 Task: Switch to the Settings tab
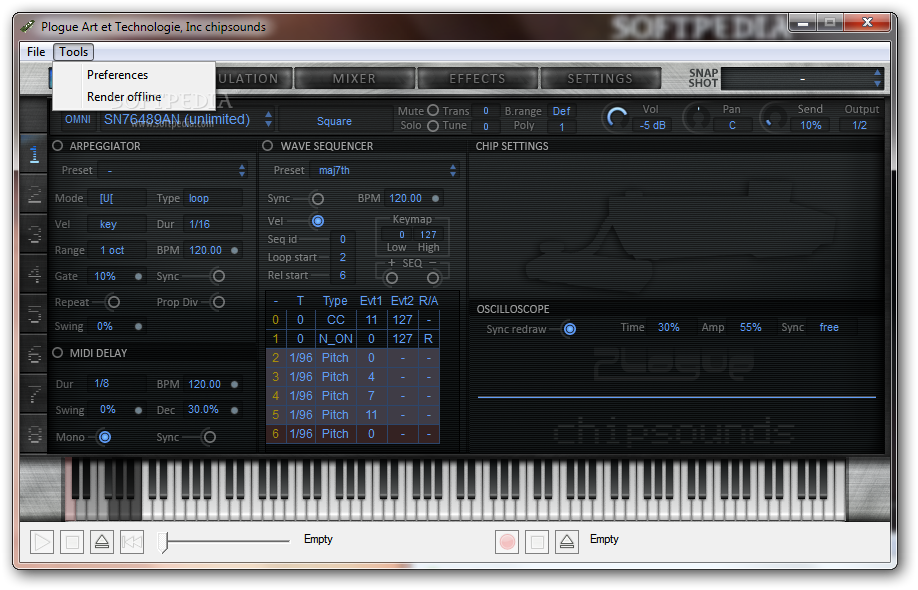point(600,78)
